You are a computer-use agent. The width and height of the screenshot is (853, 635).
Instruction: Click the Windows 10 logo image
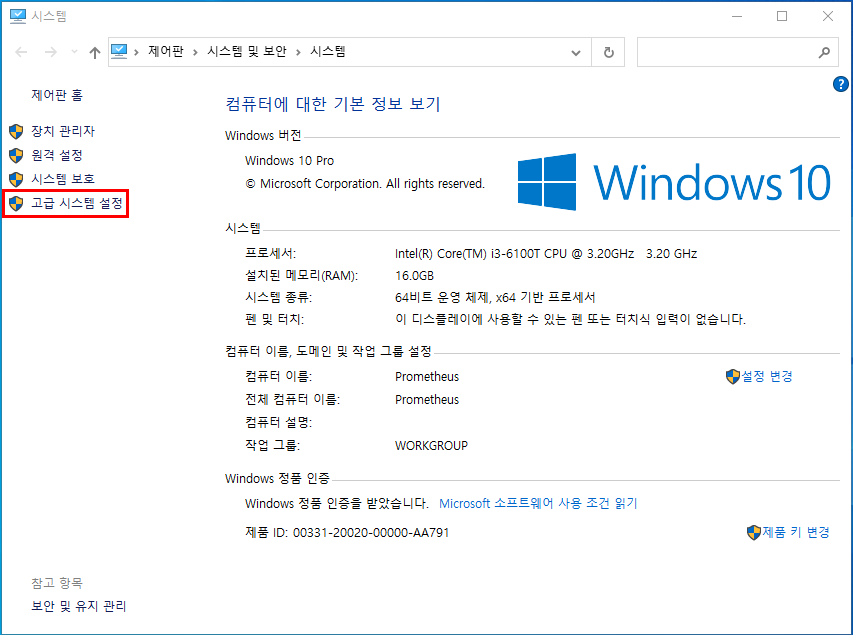(674, 182)
